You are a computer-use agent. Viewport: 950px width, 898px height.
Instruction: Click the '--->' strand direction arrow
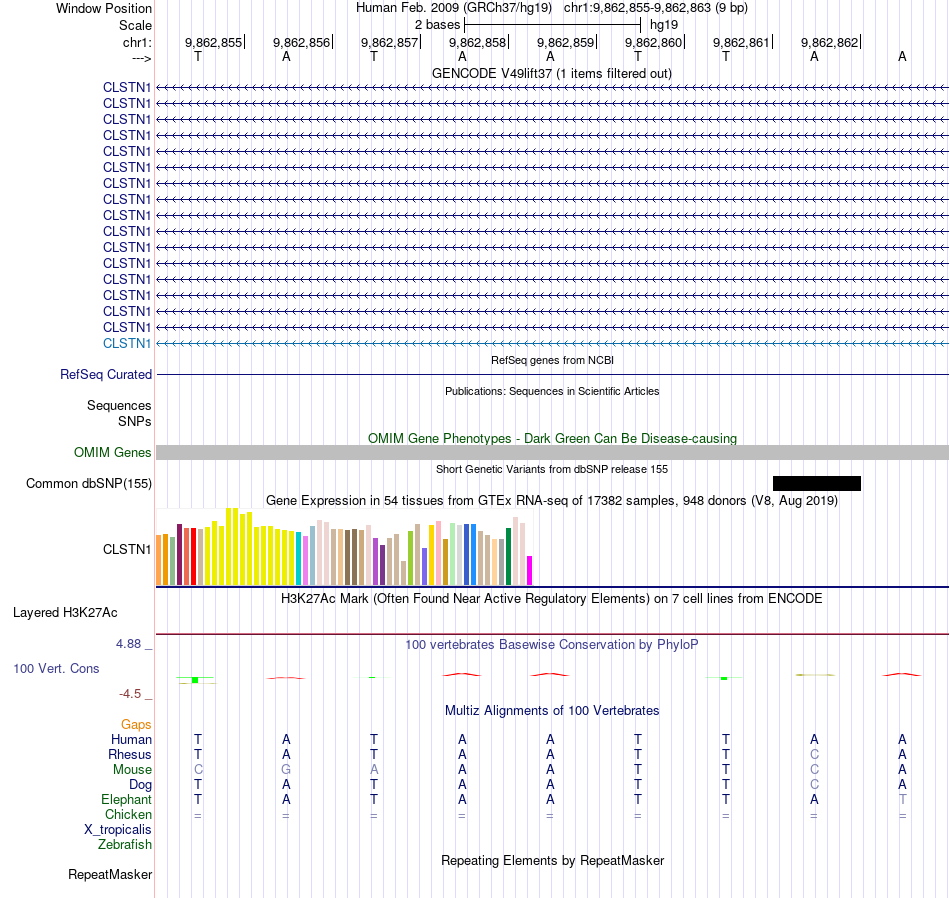click(142, 58)
